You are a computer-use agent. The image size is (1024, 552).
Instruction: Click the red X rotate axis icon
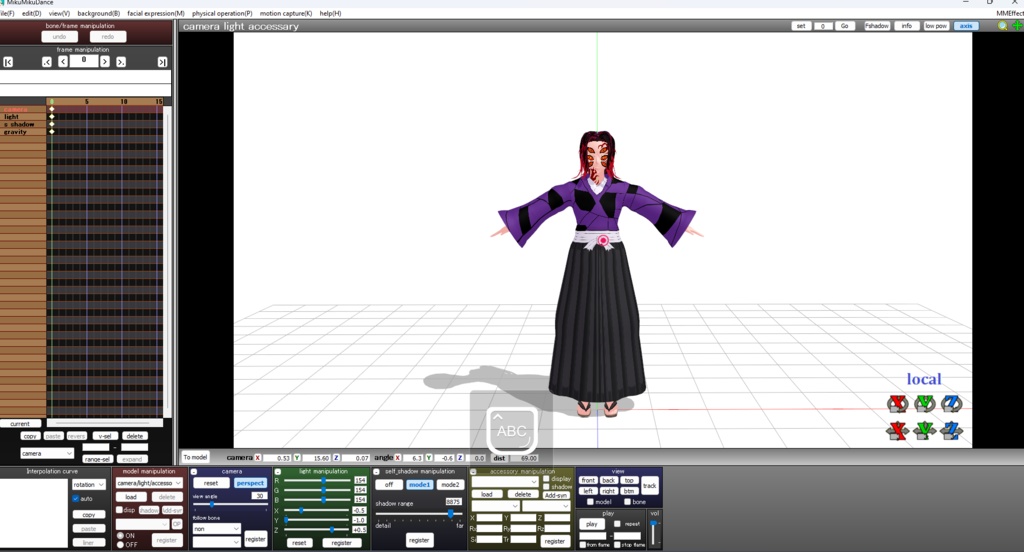tap(897, 404)
